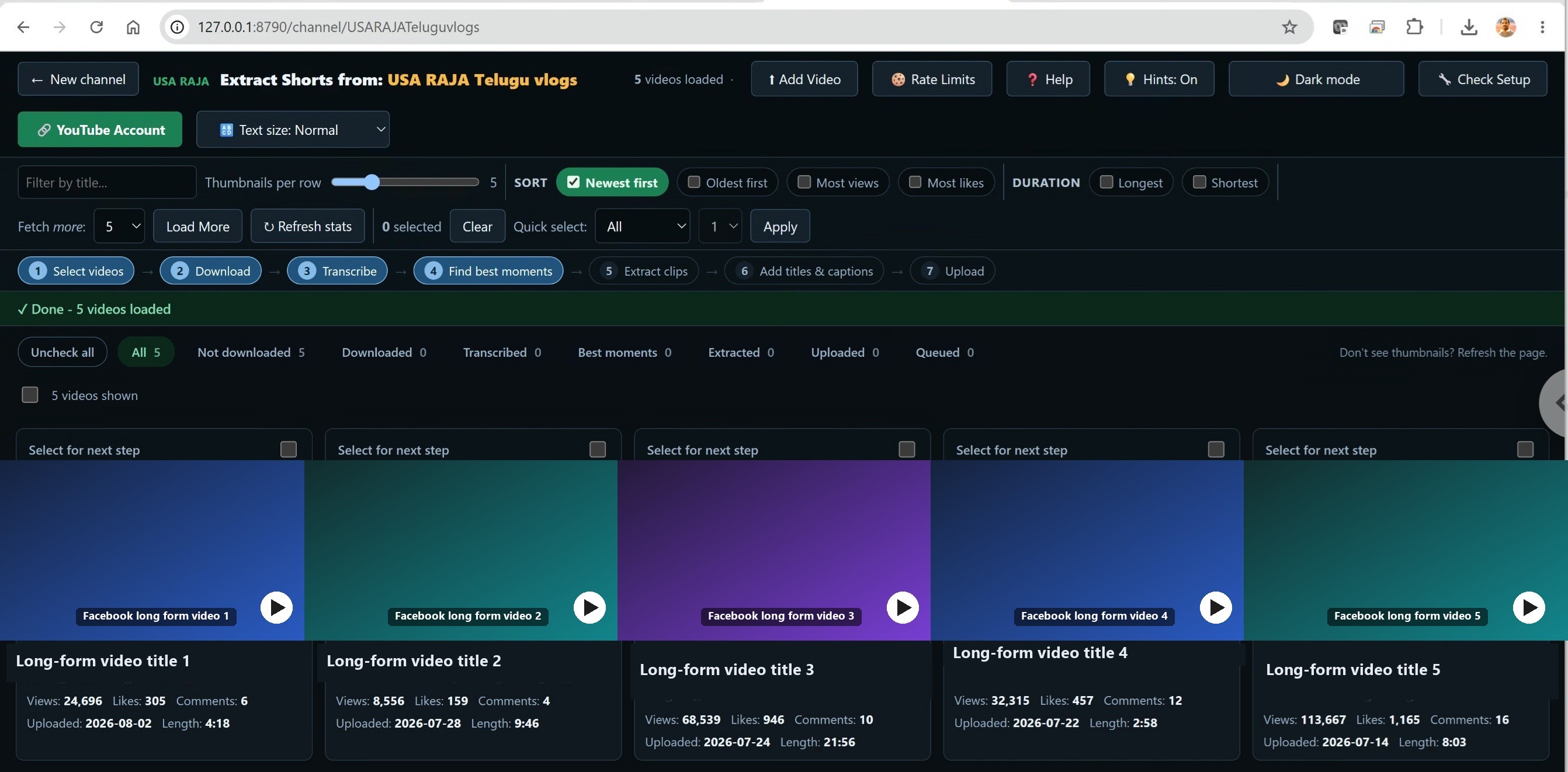Expand the Quick select All dropdown

(x=643, y=227)
